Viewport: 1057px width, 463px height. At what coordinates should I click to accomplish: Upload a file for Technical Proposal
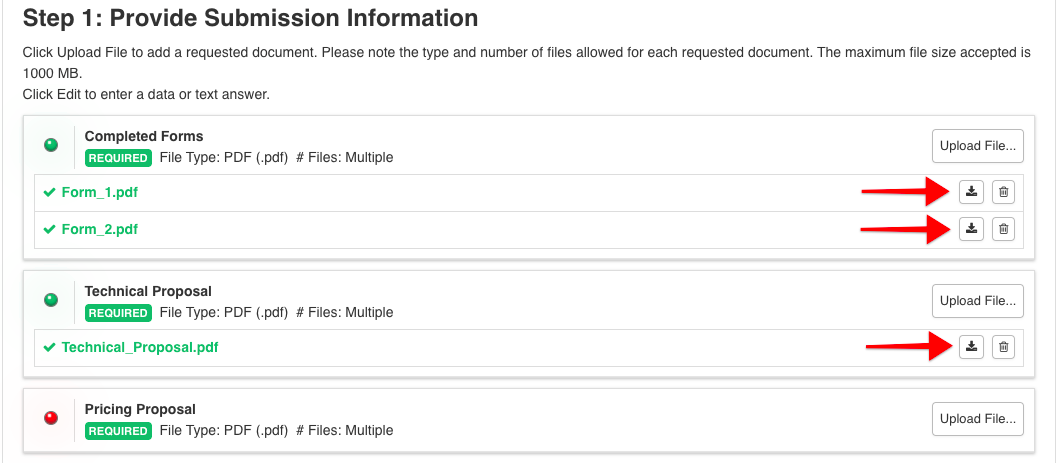pos(977,301)
